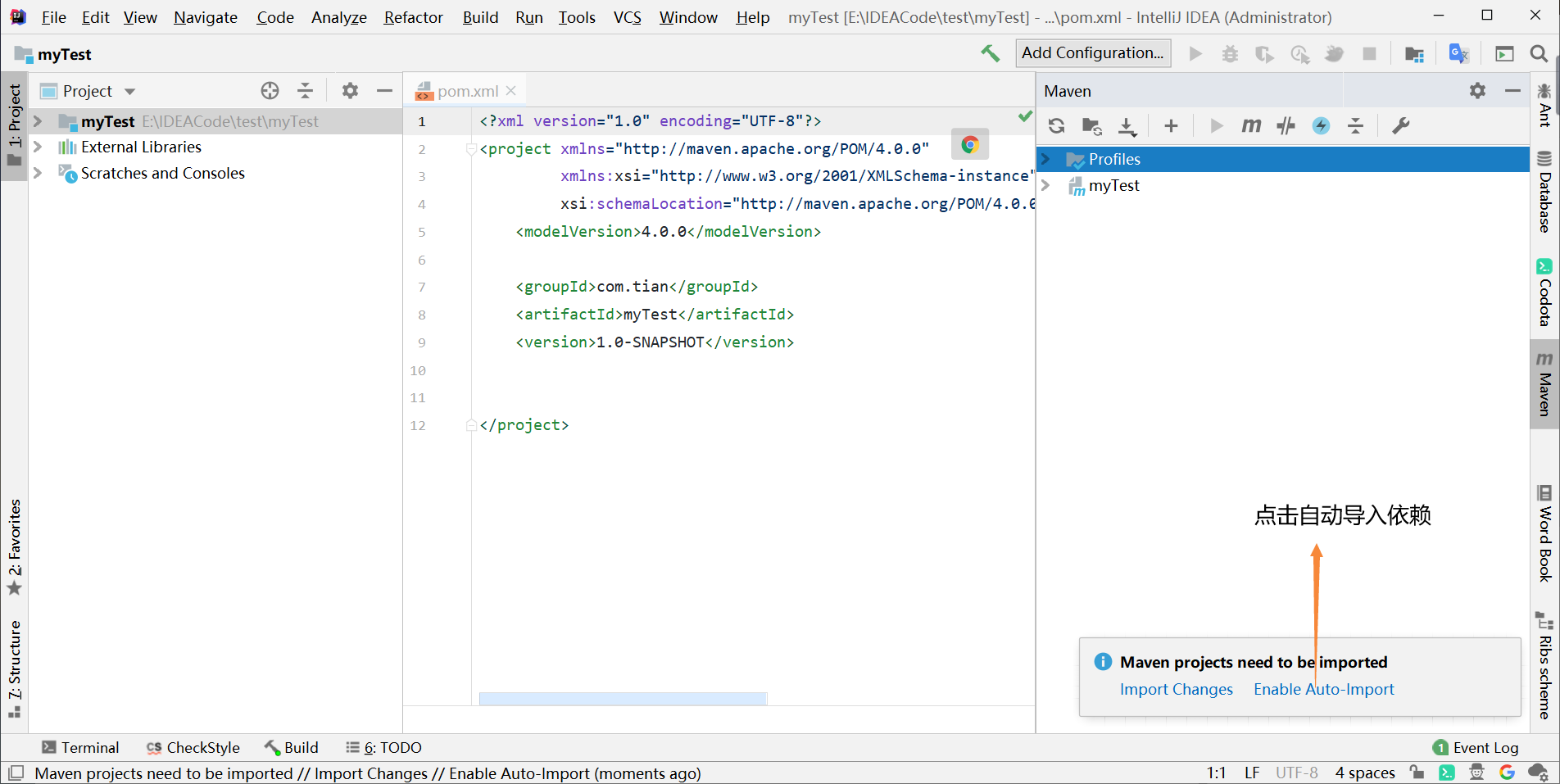Click Search Everywhere magnifier icon

[x=1539, y=54]
